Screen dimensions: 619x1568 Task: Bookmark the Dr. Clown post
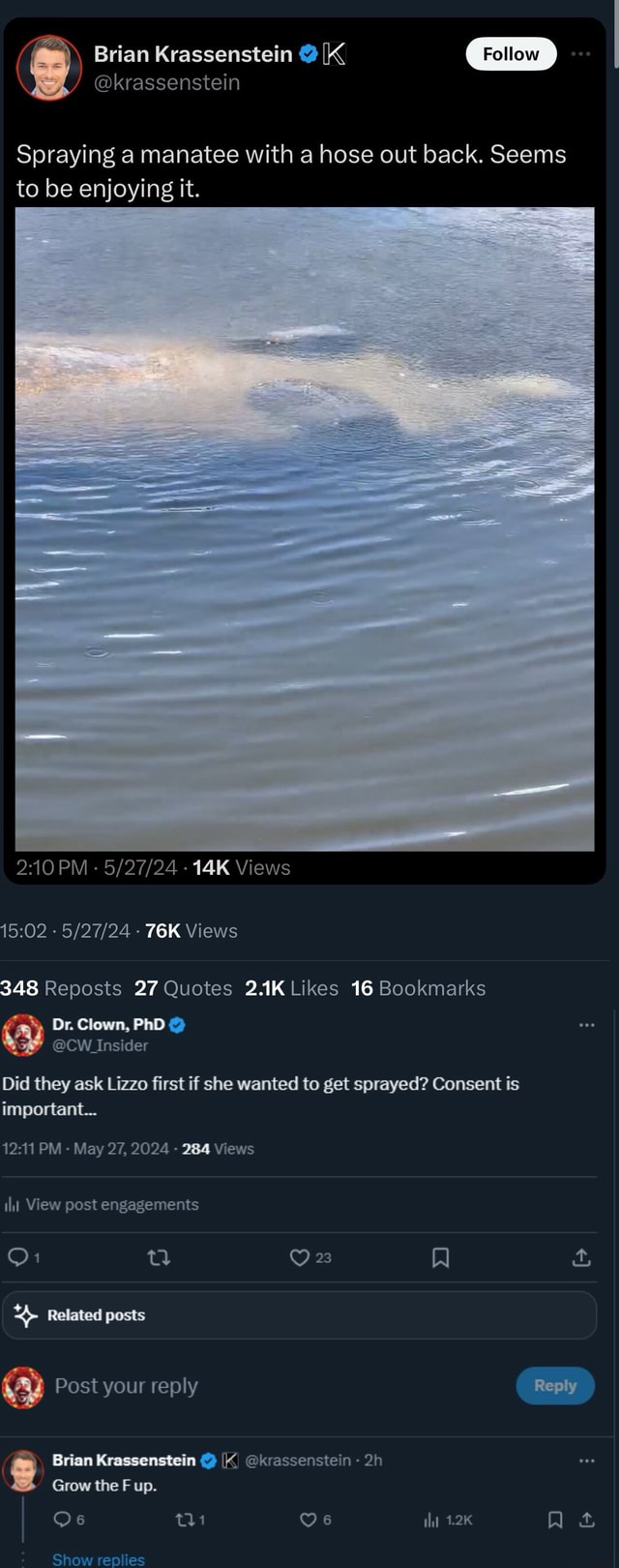click(x=440, y=1257)
